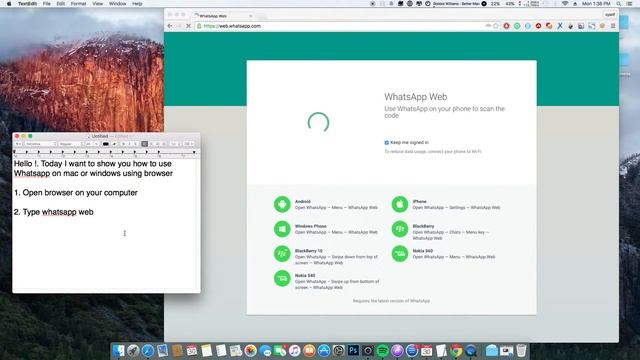
Task: Click the TextEdit ruler right margin marker
Action: (194, 152)
